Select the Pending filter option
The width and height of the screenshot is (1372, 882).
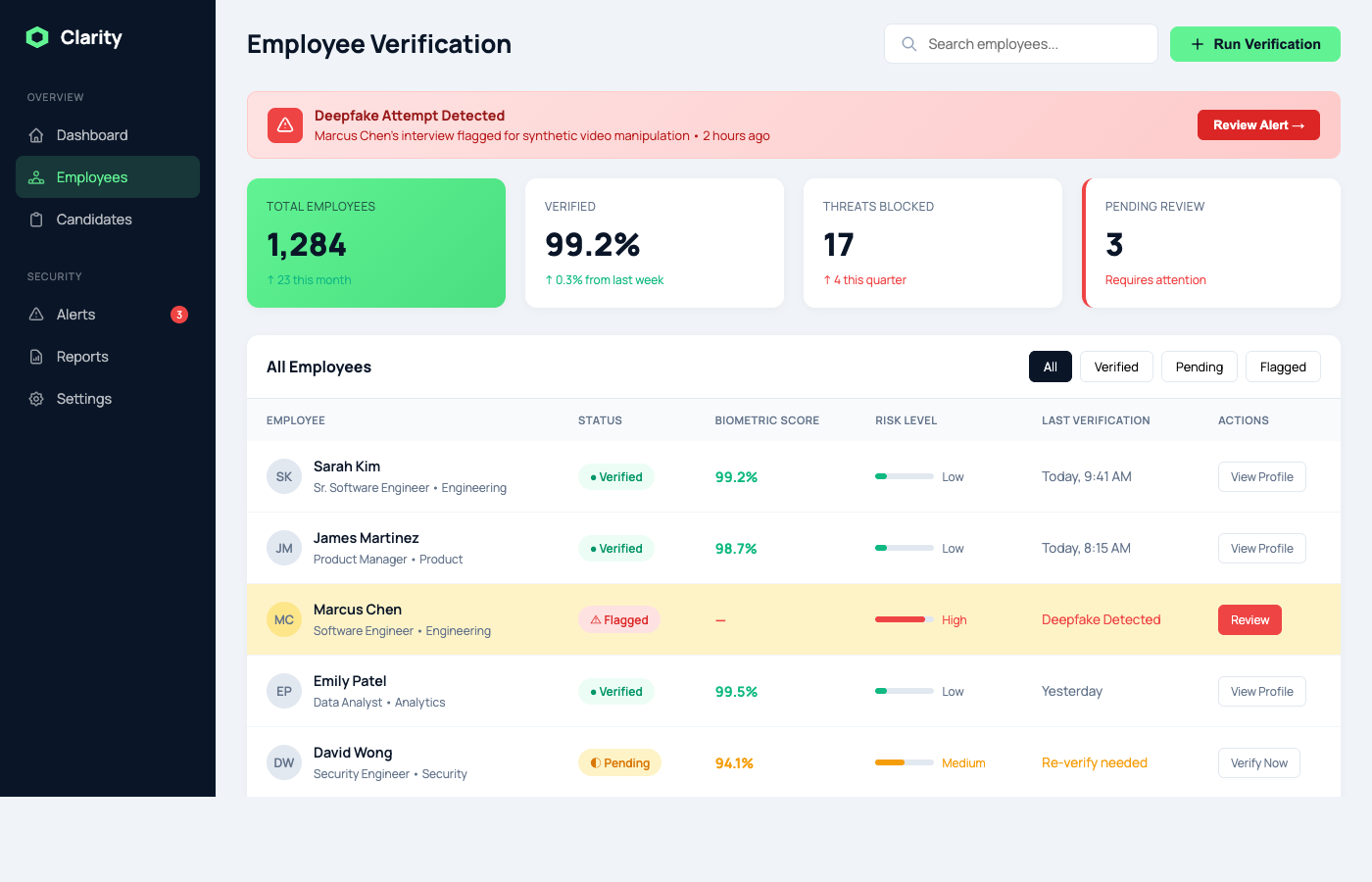pyautogui.click(x=1199, y=366)
